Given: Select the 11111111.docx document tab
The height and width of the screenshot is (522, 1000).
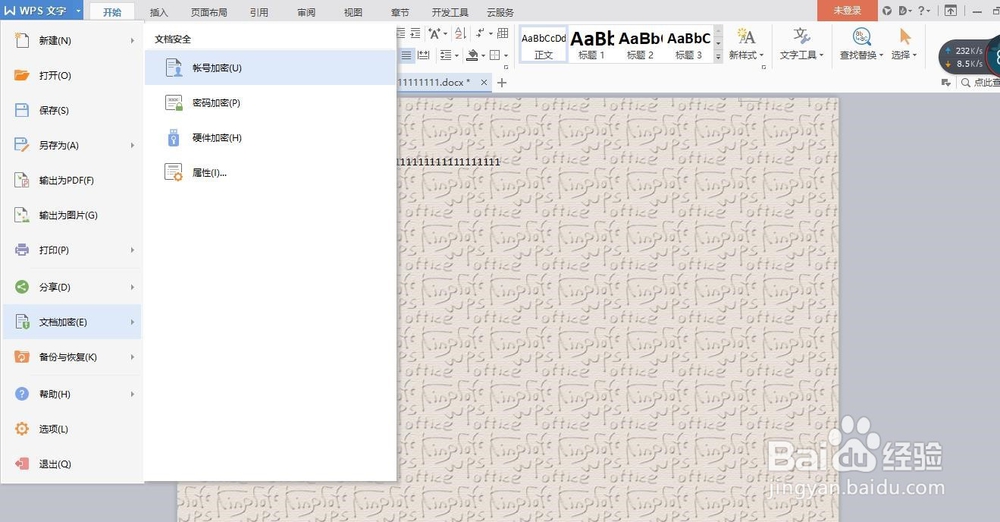Looking at the screenshot, I should coord(443,82).
